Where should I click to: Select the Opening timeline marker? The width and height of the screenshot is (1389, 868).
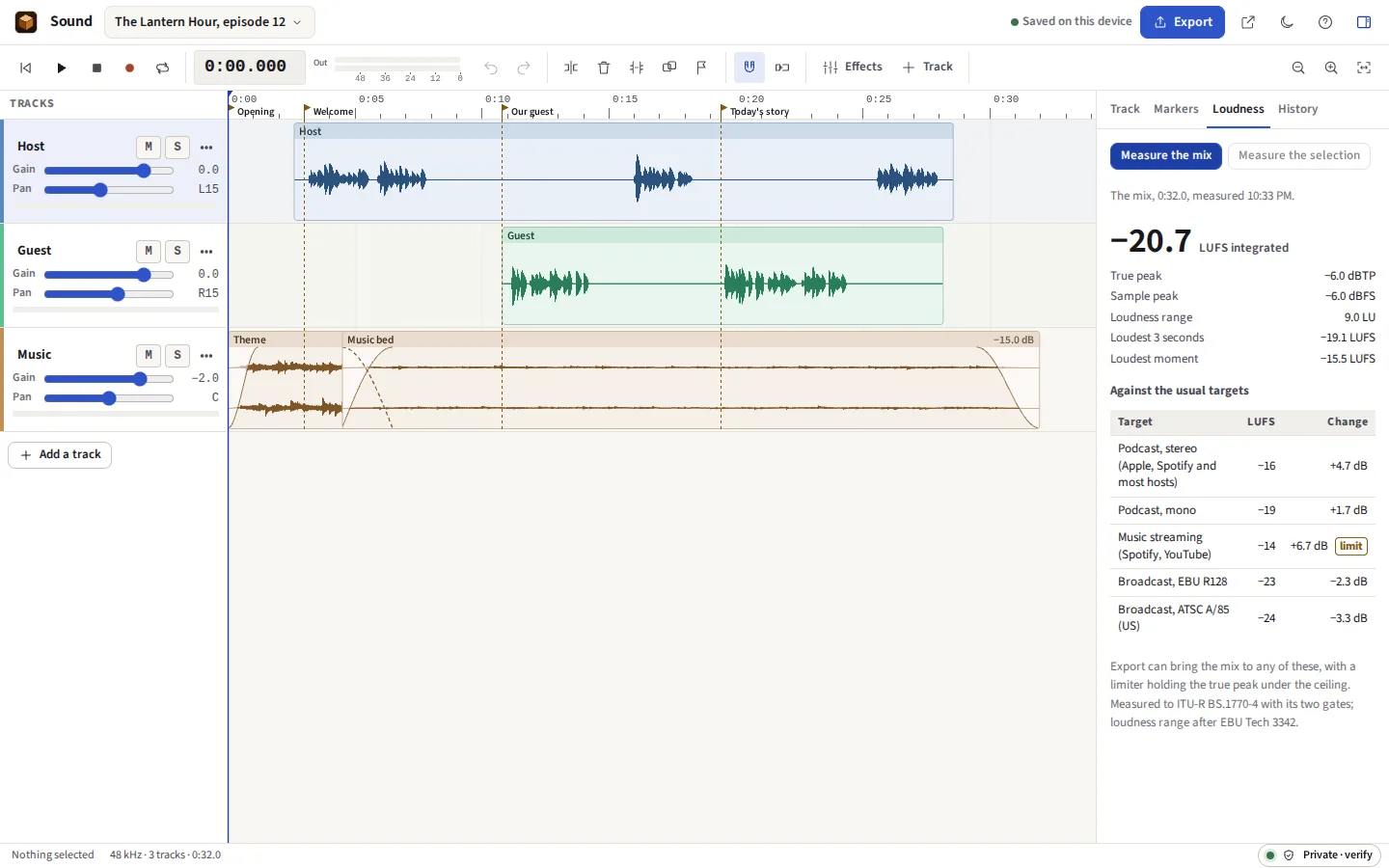[x=253, y=112]
